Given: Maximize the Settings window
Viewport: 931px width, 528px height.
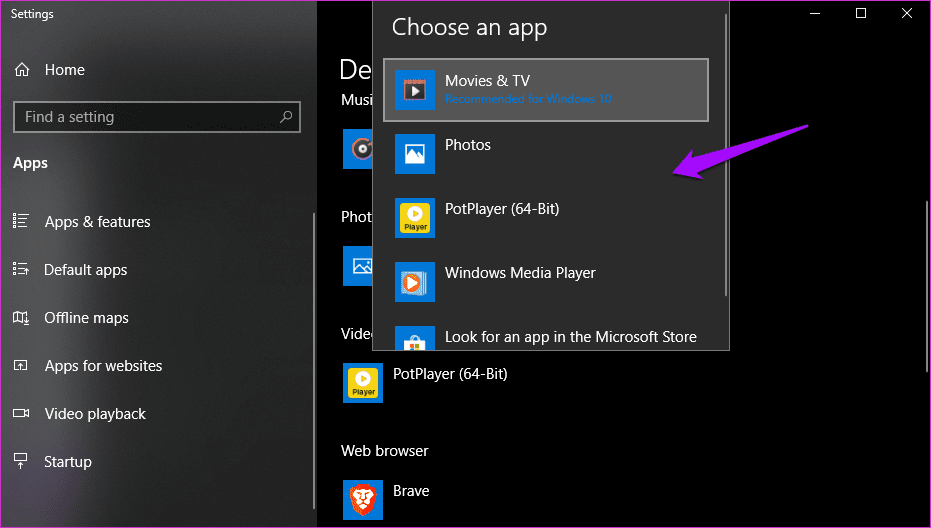Looking at the screenshot, I should [x=861, y=13].
